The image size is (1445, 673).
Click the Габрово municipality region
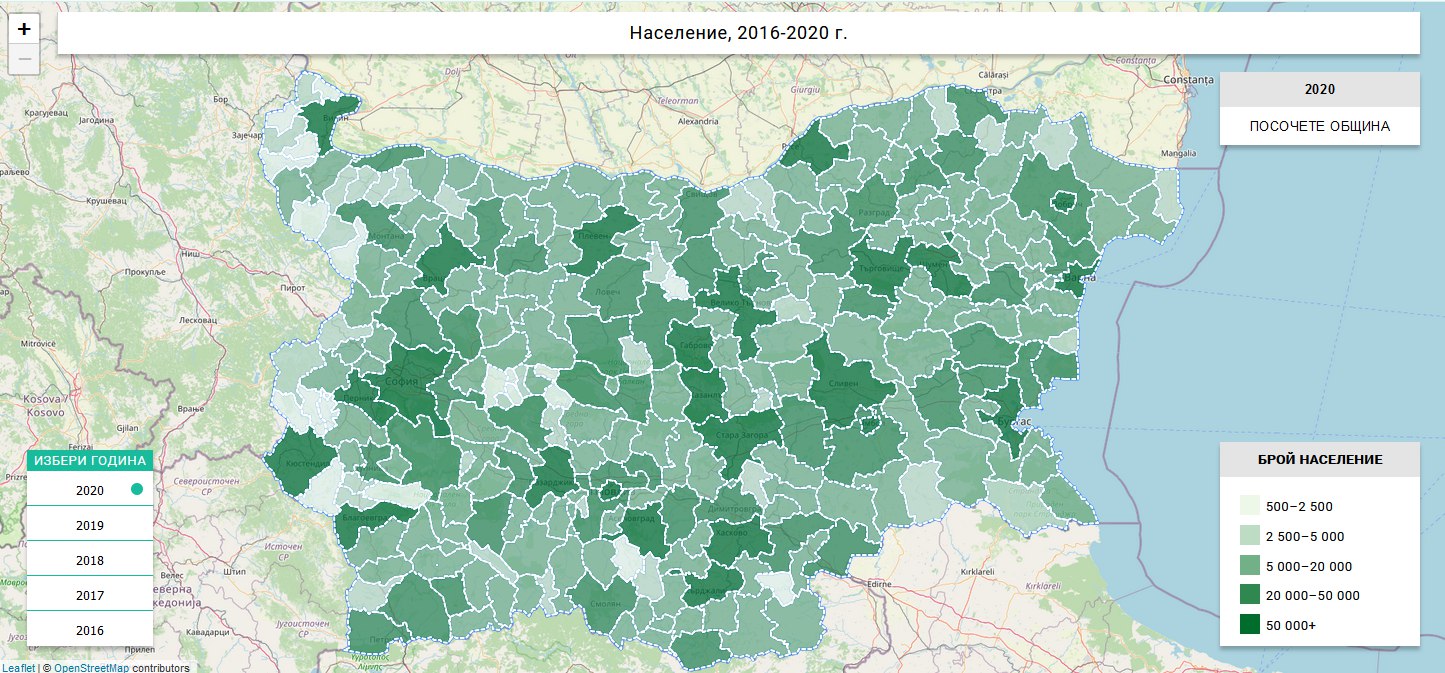[x=692, y=345]
